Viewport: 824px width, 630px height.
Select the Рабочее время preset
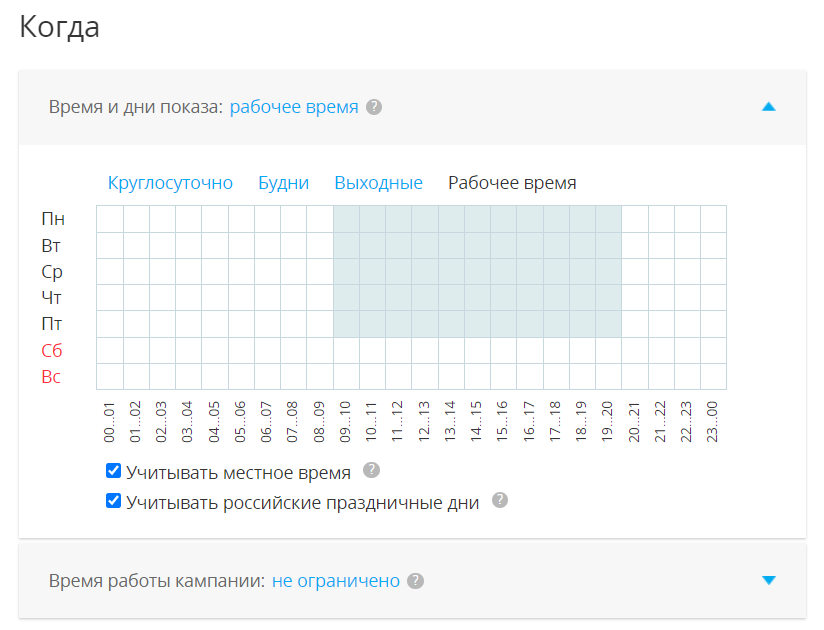(x=512, y=183)
